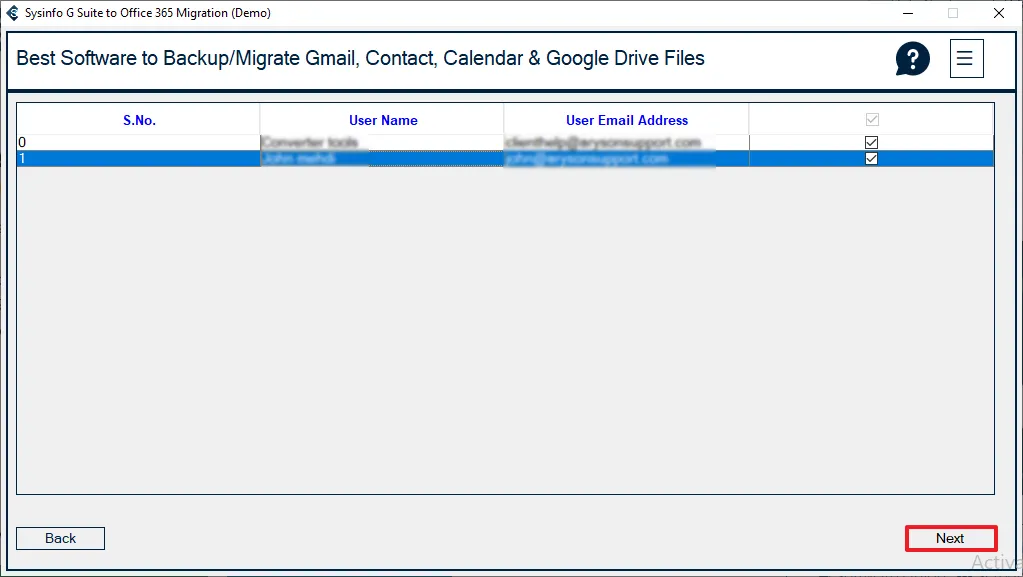Select the email address cell in row 0
The image size is (1023, 577).
tap(626, 142)
